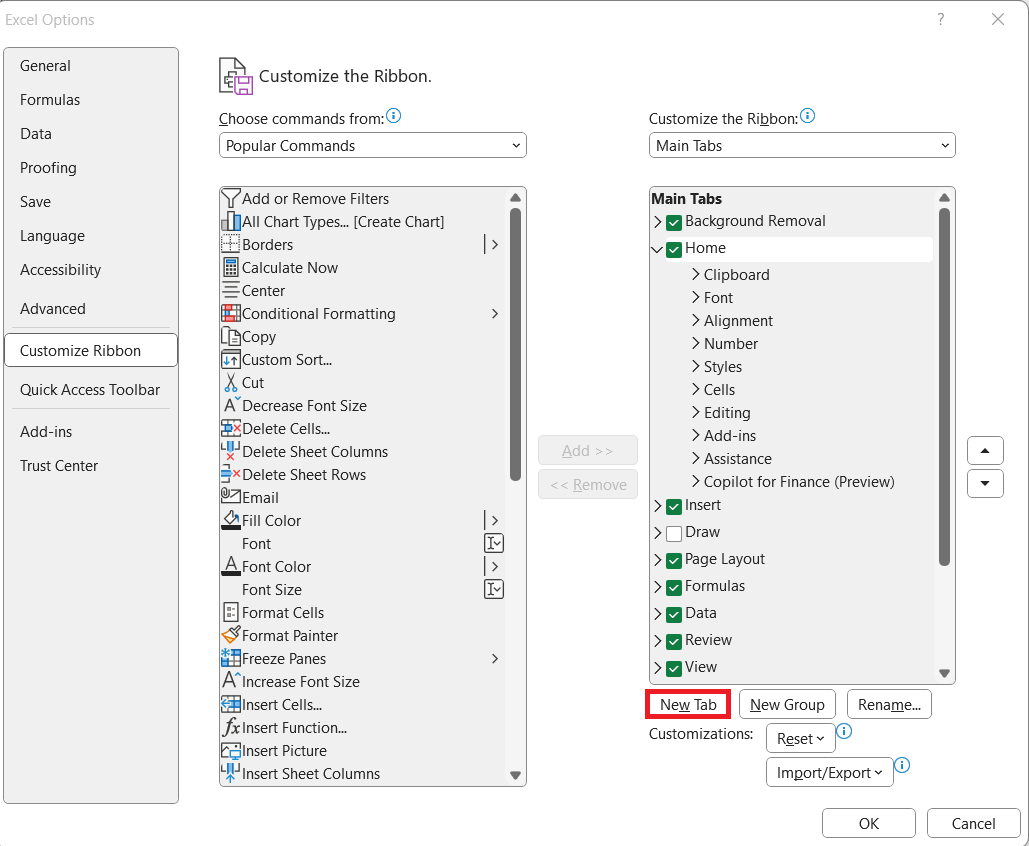
Task: Click info icon beside Customize the Ribbon label
Action: coord(807,116)
